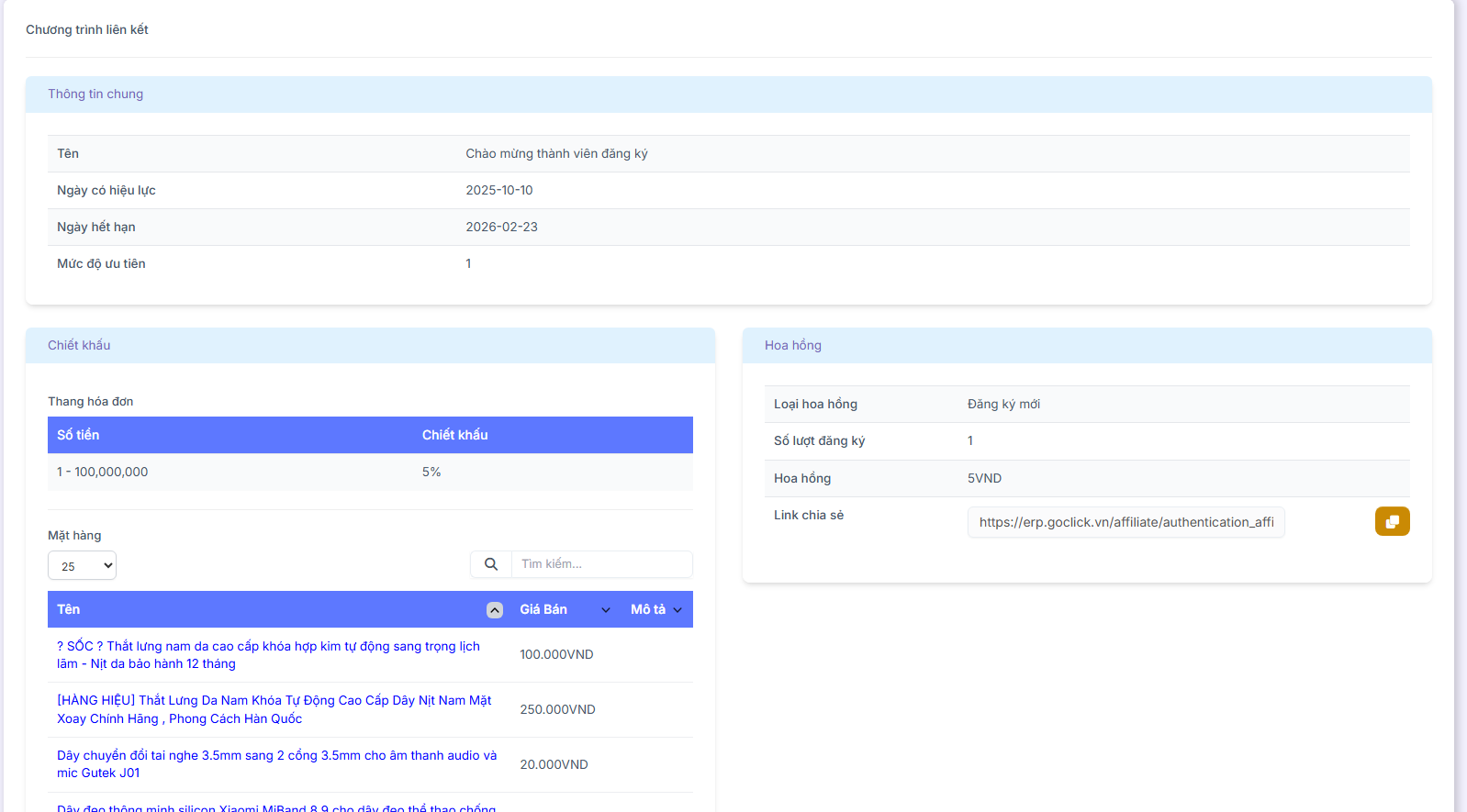The image size is (1467, 812).
Task: Click the Chương trình liên kết page title
Action: 87,29
